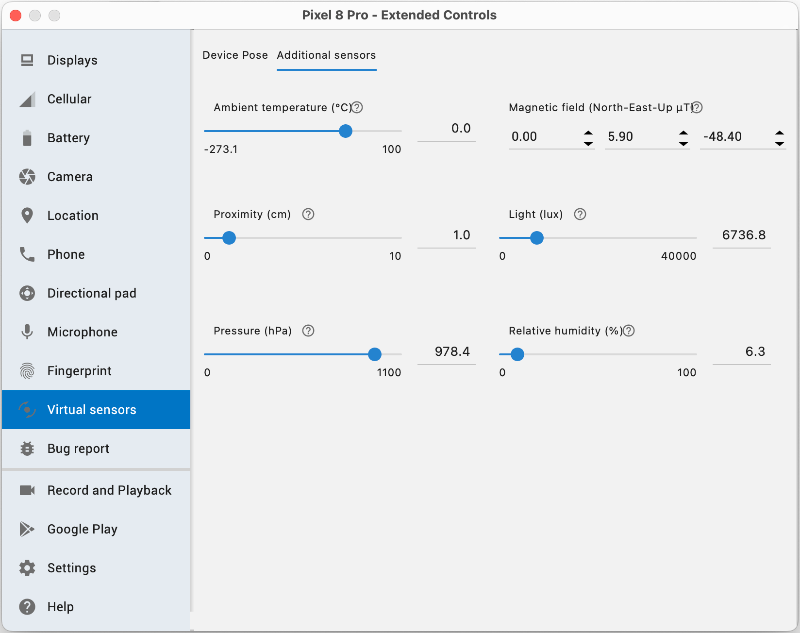Screen dimensions: 800x633
Task: Click the Ambient temperature value field 0.0
Action: [446, 129]
